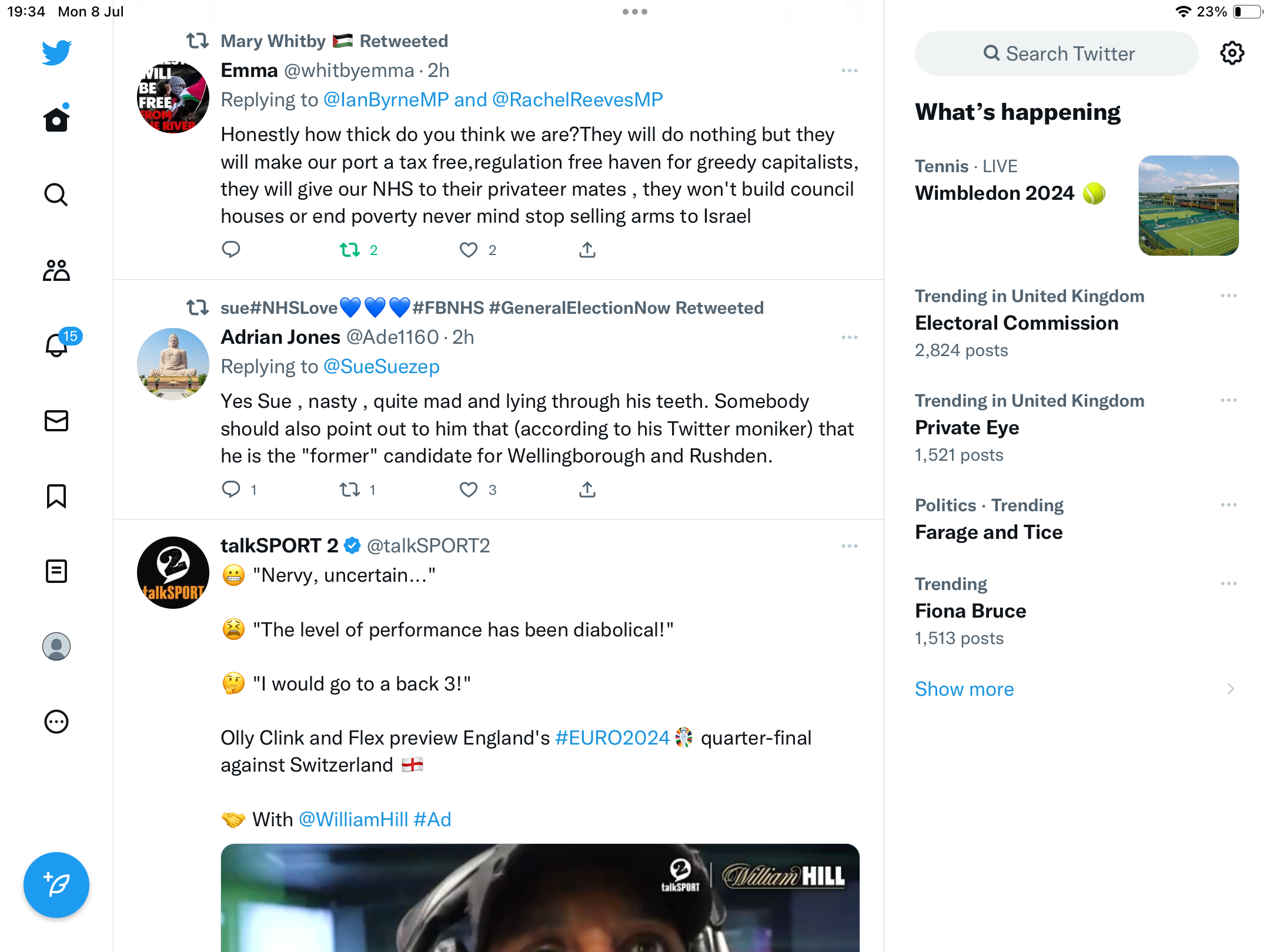The width and height of the screenshot is (1270, 952).
Task: Click the Search Twitter field
Action: tap(1057, 53)
